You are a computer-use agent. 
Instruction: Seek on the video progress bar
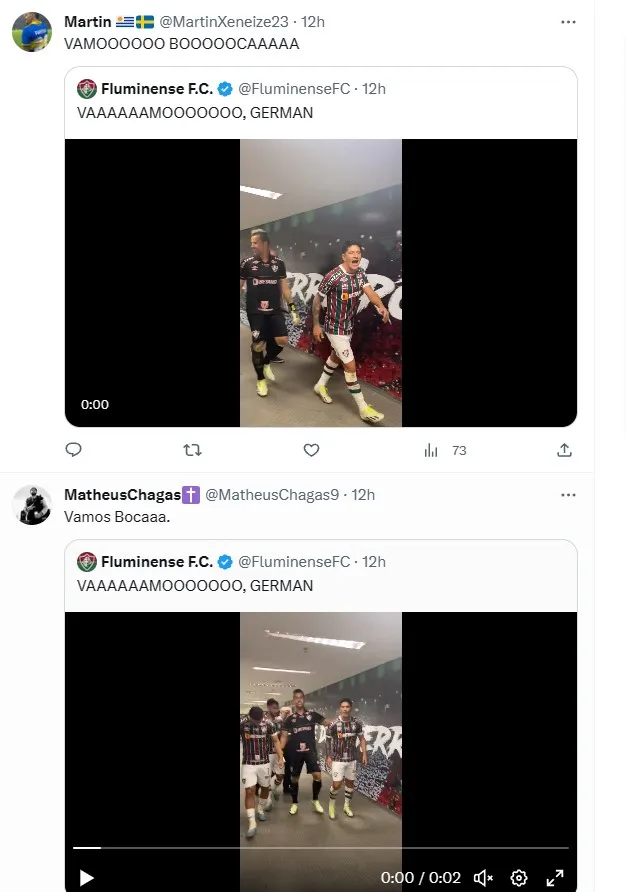[x=320, y=848]
